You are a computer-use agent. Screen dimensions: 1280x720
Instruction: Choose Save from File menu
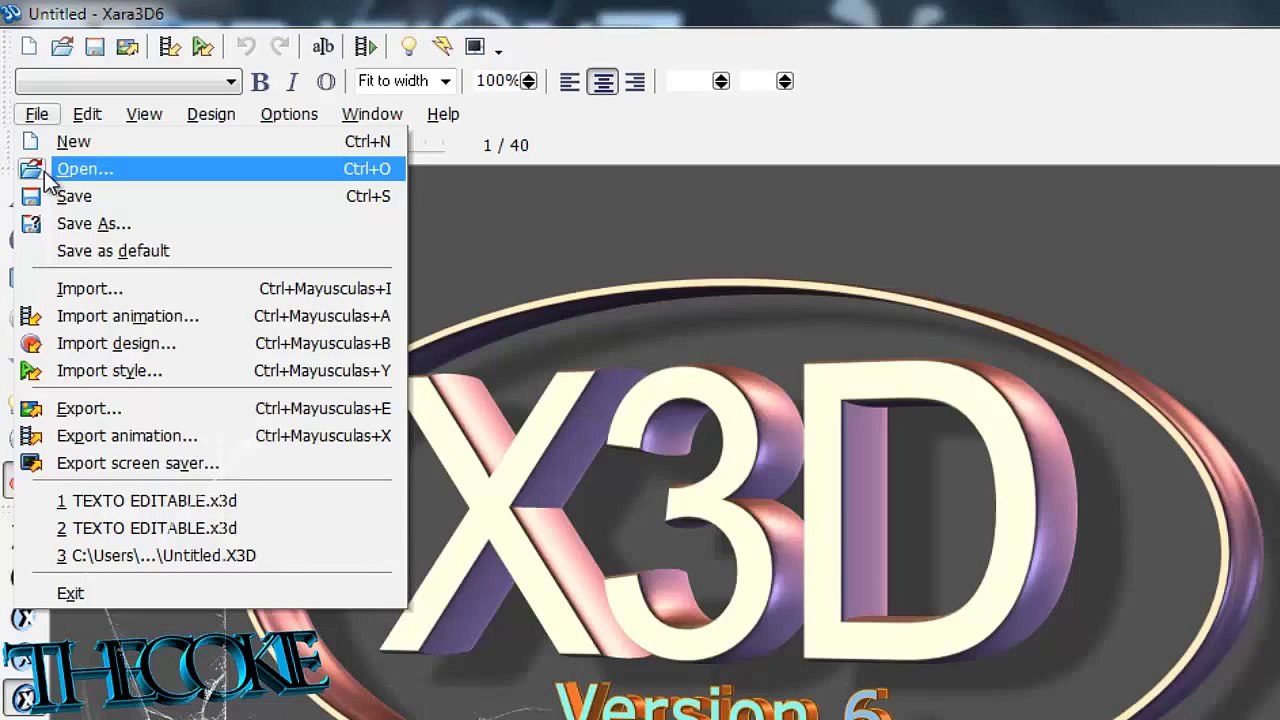pos(210,196)
